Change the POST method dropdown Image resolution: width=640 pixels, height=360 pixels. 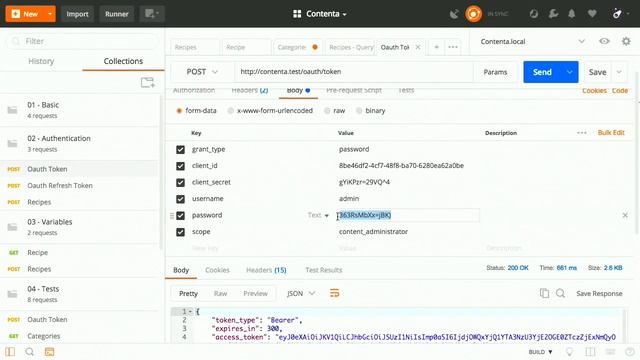pyautogui.click(x=202, y=72)
